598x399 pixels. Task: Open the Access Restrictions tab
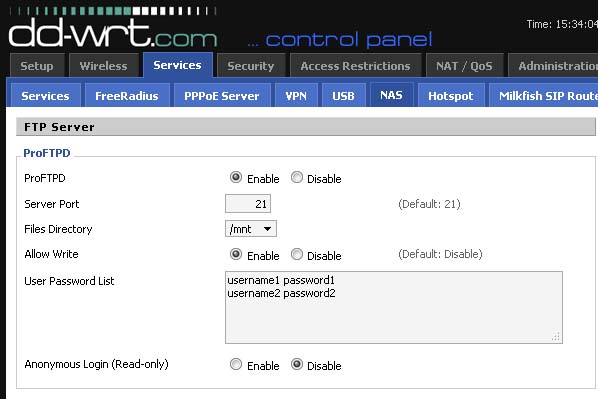pos(355,66)
